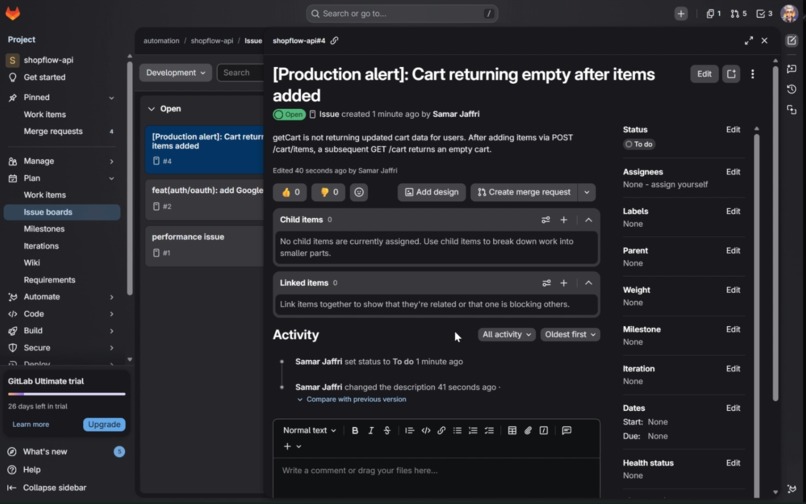Click the Upgrade trial button
This screenshot has height=504, width=806.
point(104,424)
